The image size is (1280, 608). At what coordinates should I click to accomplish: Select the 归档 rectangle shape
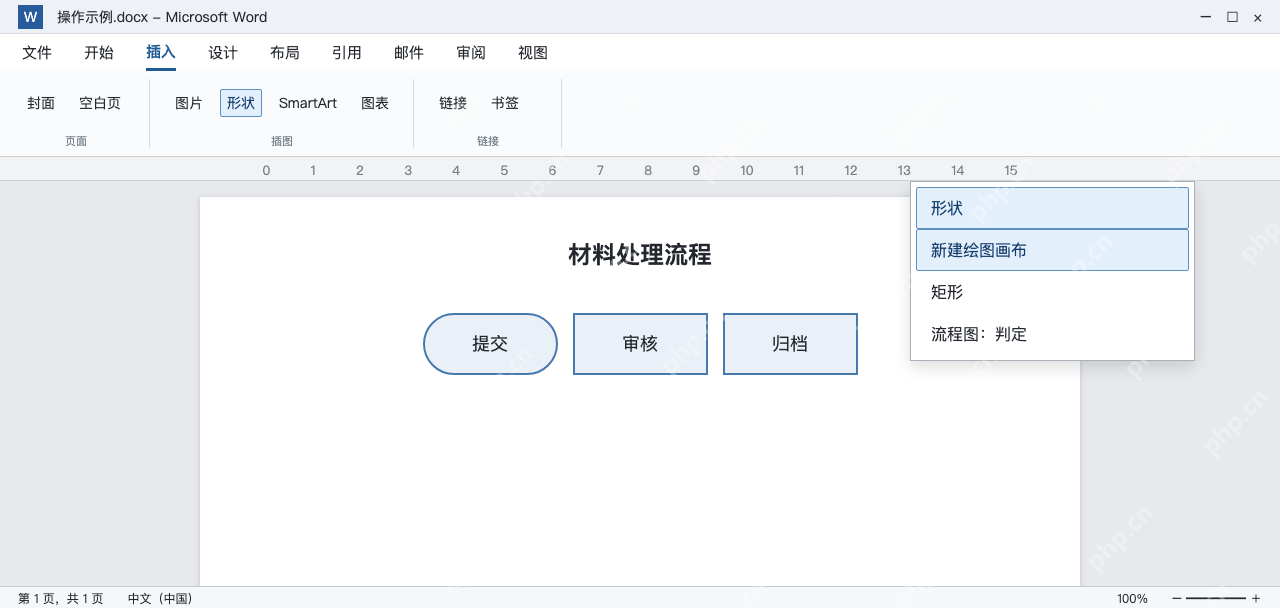pyautogui.click(x=790, y=344)
